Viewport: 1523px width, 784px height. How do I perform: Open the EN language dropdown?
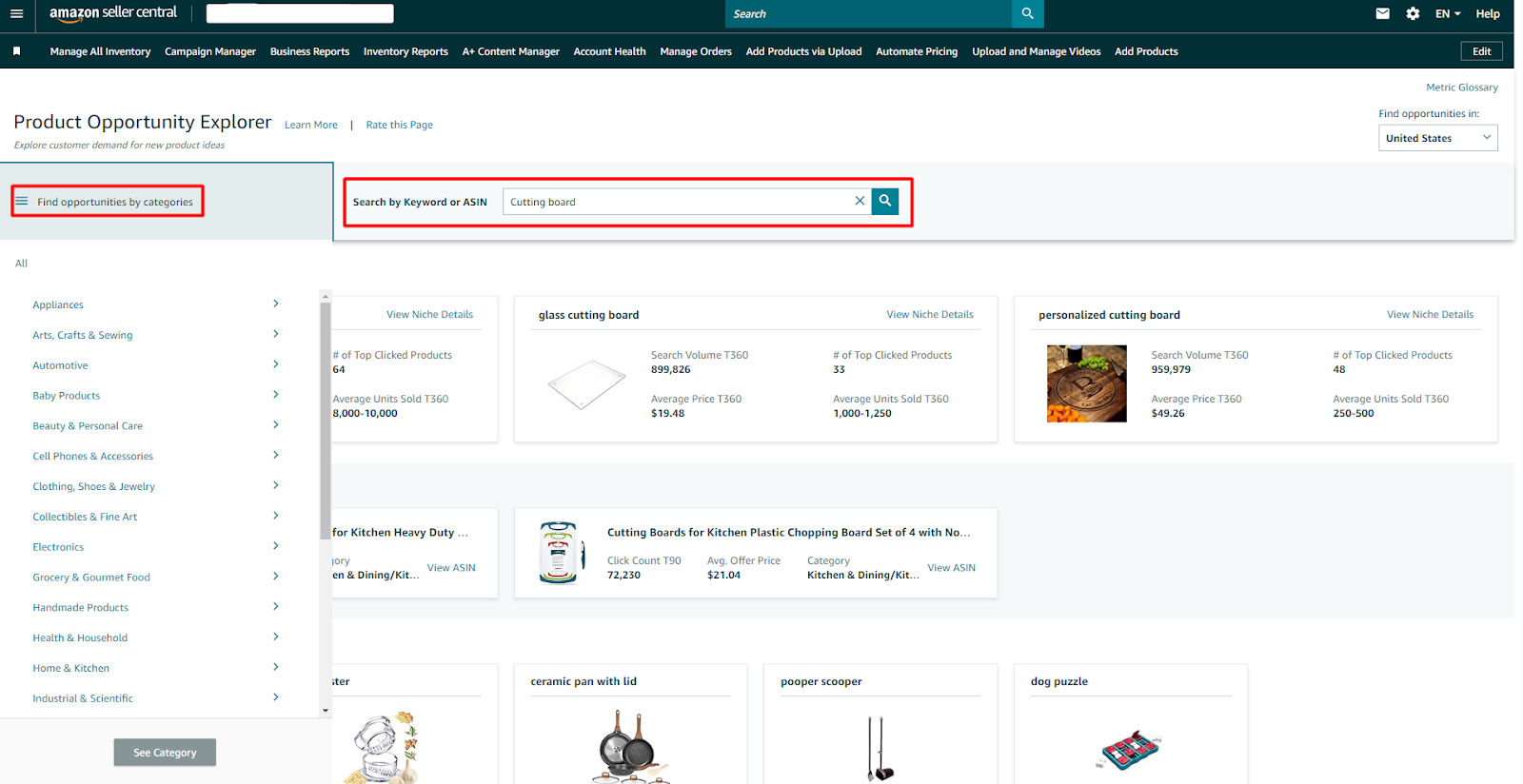(x=1448, y=13)
